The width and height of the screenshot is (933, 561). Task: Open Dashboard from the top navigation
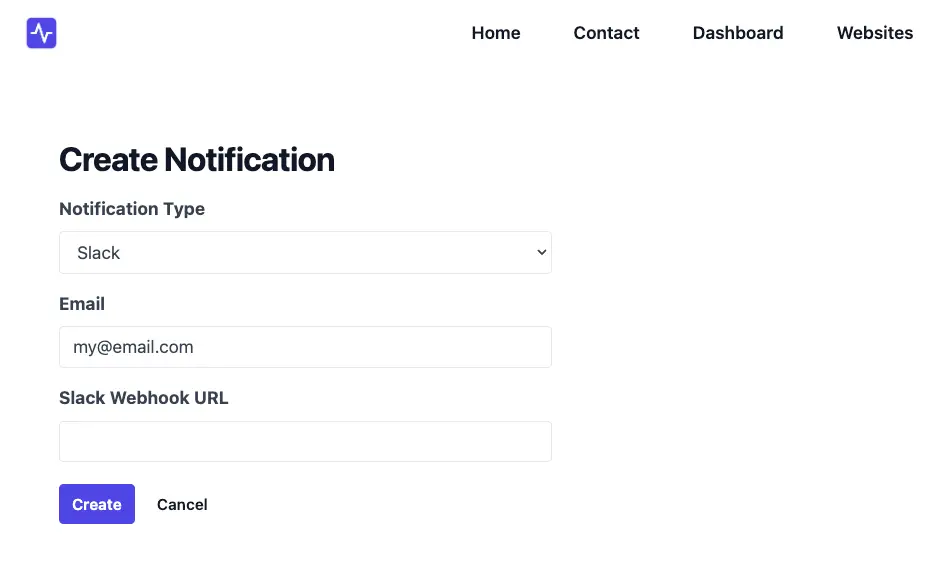click(738, 33)
